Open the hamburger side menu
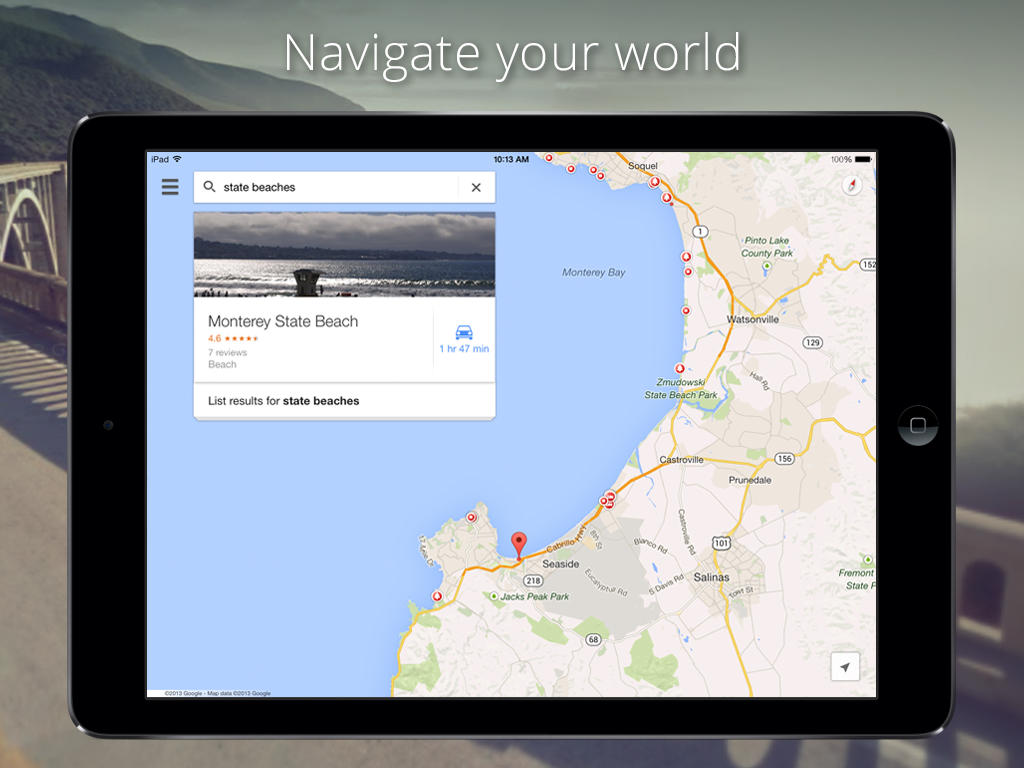1024x768 pixels. (170, 187)
